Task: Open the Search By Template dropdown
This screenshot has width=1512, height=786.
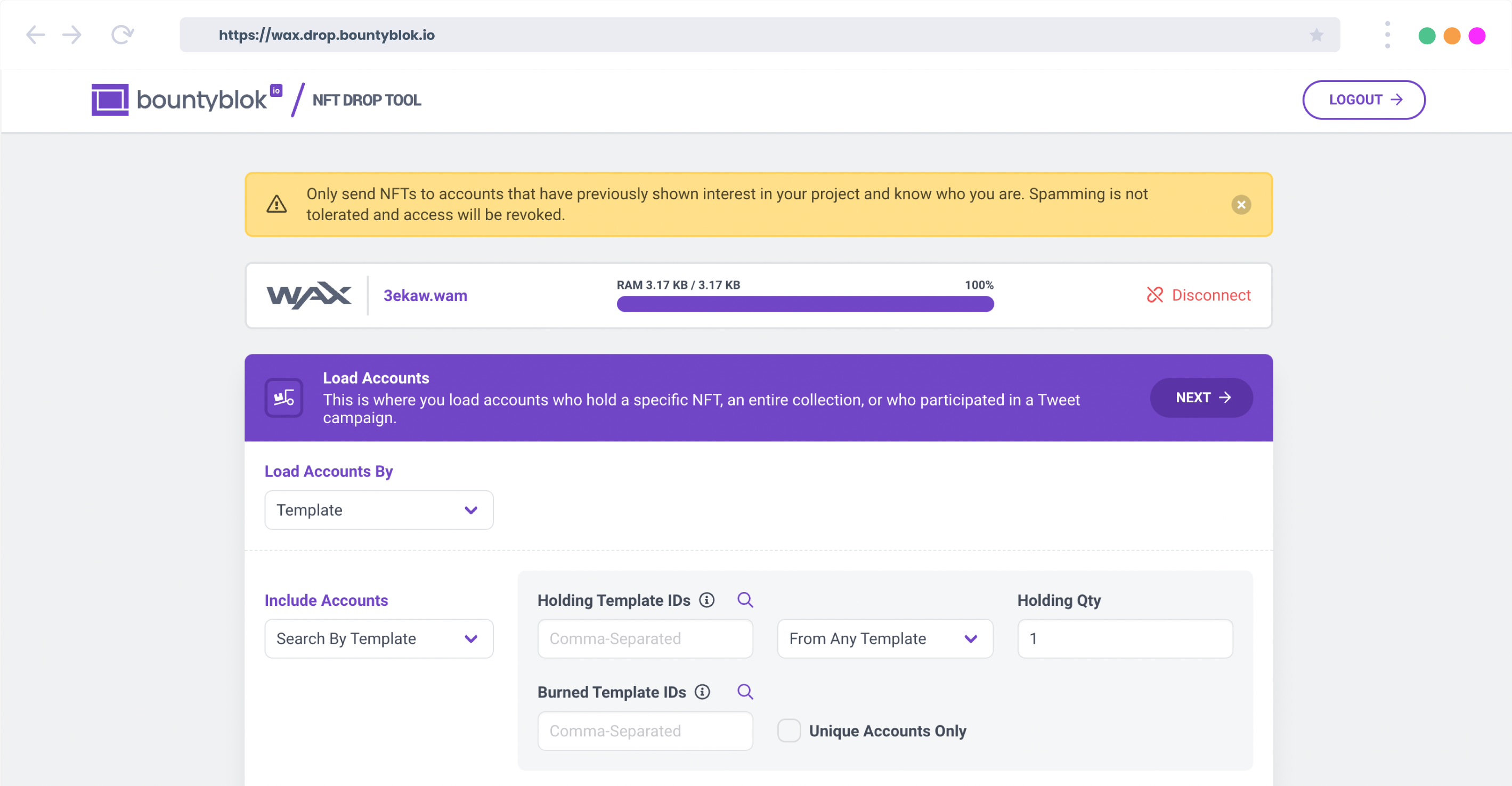Action: pyautogui.click(x=378, y=639)
